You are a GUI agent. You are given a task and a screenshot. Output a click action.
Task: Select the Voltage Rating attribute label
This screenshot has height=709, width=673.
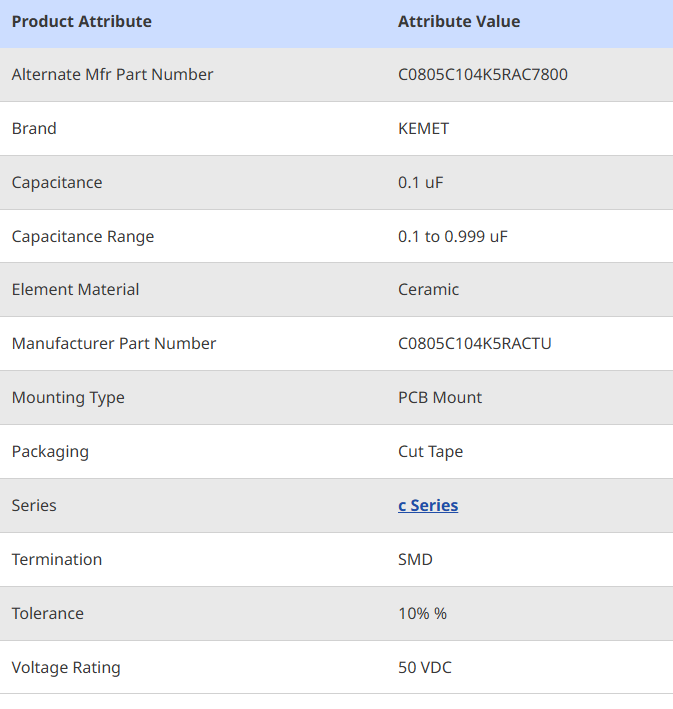pyautogui.click(x=66, y=667)
